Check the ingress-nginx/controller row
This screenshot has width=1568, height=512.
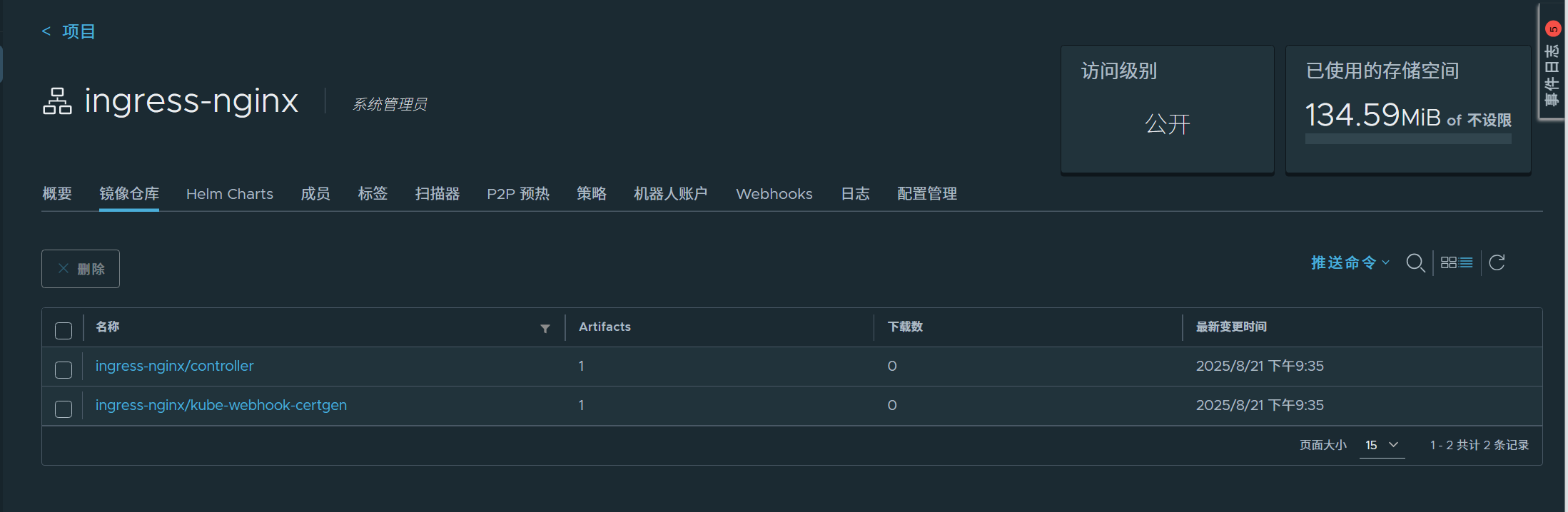click(64, 369)
